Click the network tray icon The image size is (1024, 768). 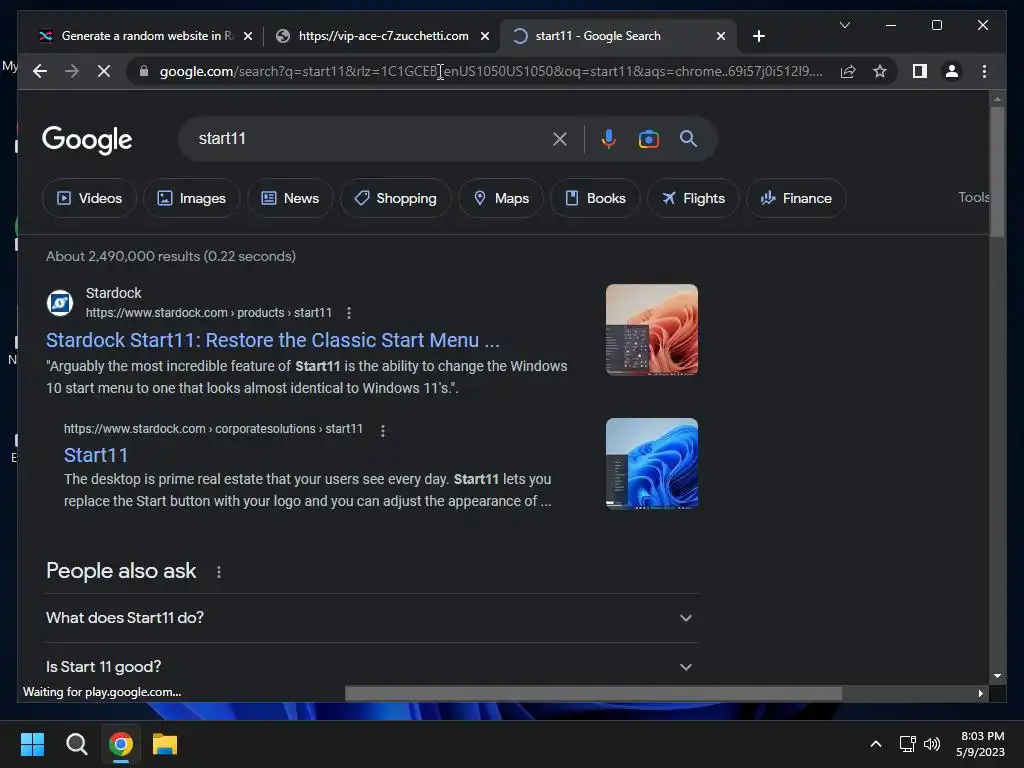[x=907, y=744]
